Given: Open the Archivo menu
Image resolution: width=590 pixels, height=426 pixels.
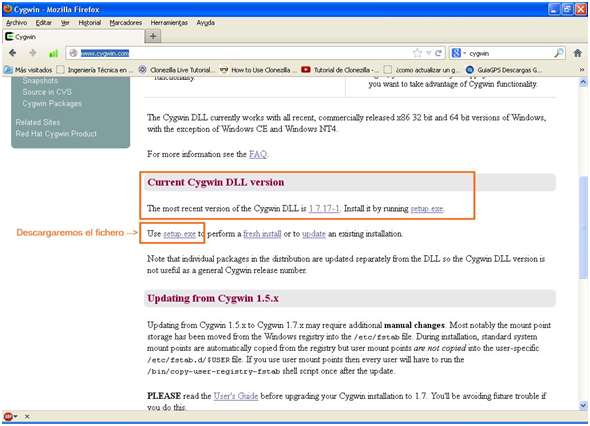Looking at the screenshot, I should tap(17, 23).
